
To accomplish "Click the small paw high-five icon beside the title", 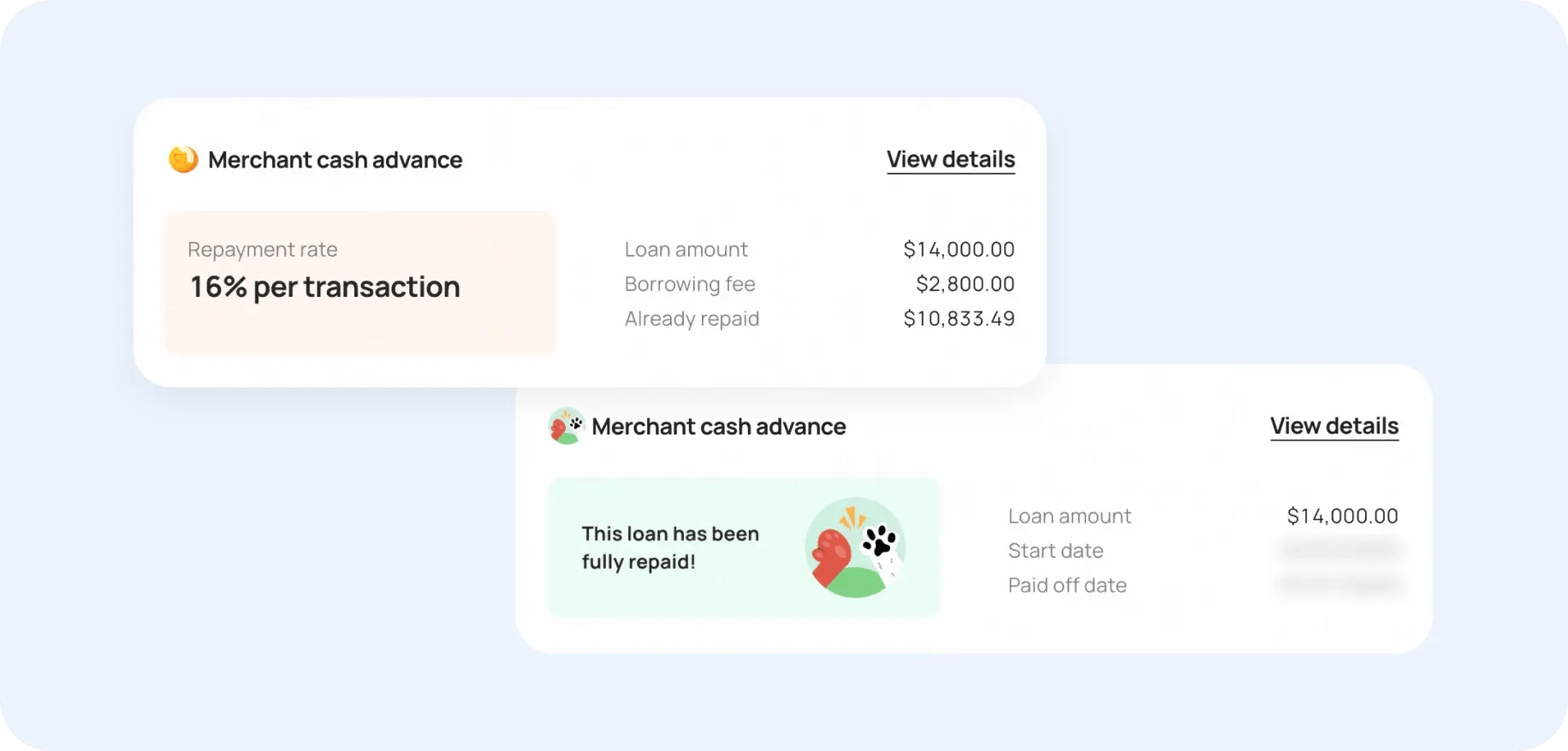I will pos(566,426).
